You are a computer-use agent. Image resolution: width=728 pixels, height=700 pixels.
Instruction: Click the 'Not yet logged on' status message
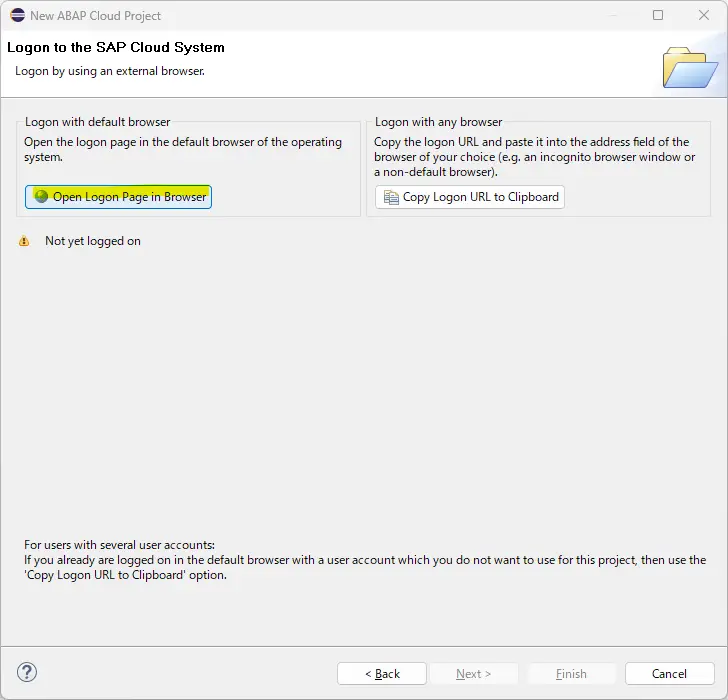click(93, 241)
